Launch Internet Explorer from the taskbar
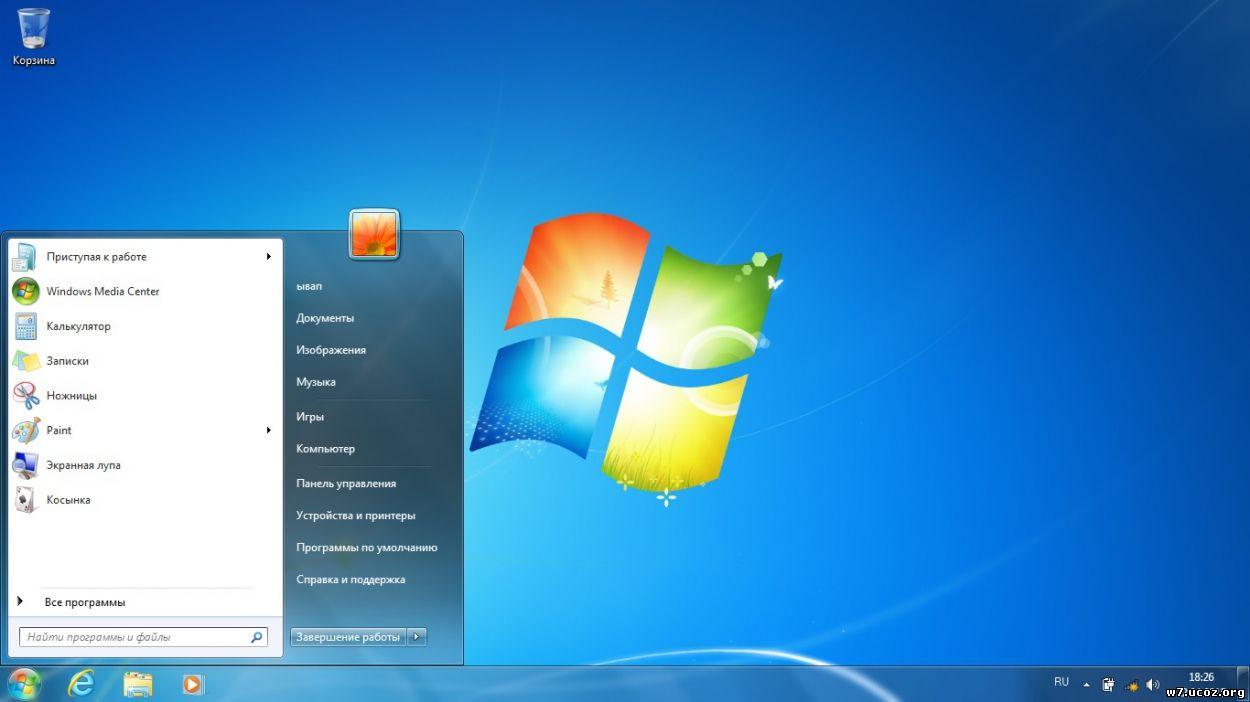This screenshot has height=702, width=1250. 80,684
